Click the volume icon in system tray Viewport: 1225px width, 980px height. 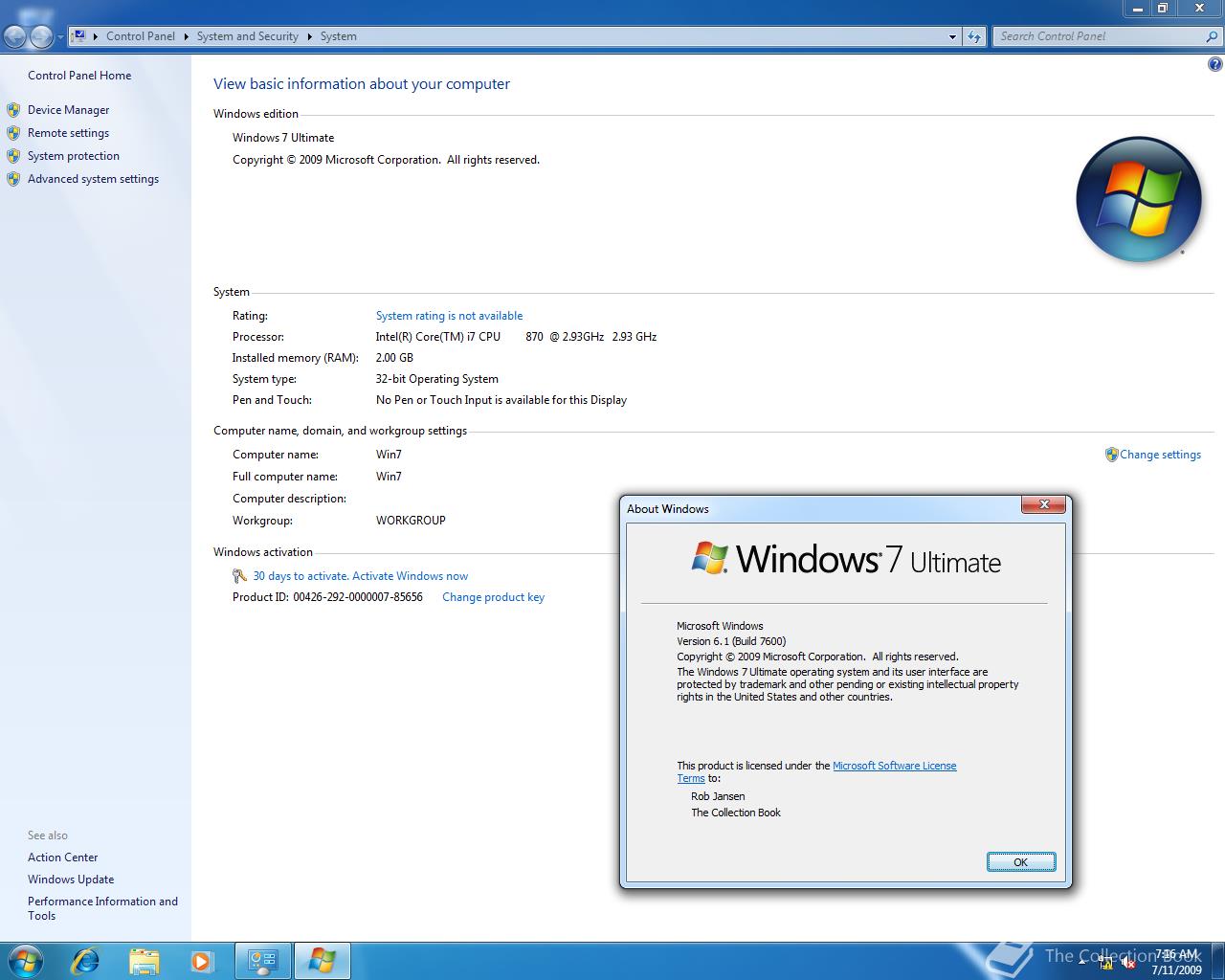pos(1128,963)
